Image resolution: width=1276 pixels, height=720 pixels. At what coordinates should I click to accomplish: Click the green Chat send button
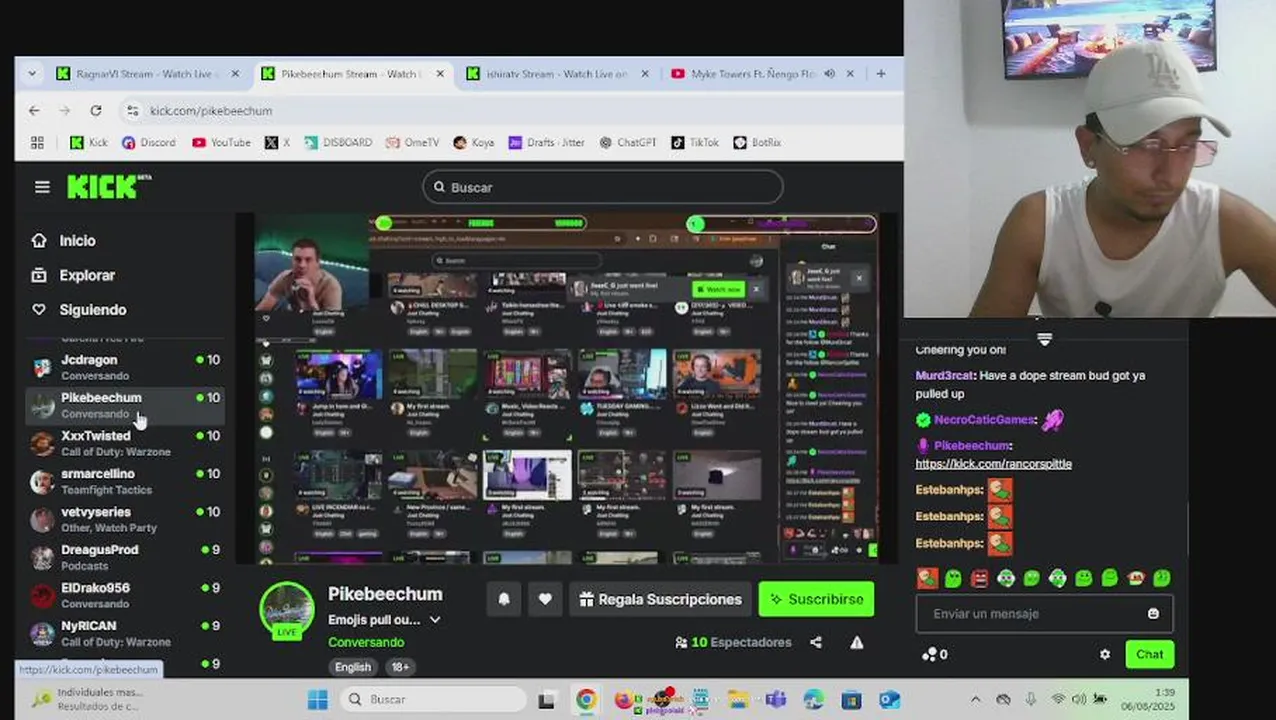[1149, 654]
